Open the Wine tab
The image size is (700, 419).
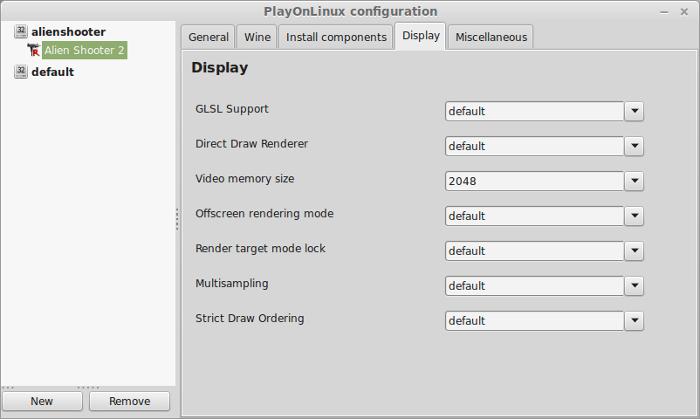[257, 37]
